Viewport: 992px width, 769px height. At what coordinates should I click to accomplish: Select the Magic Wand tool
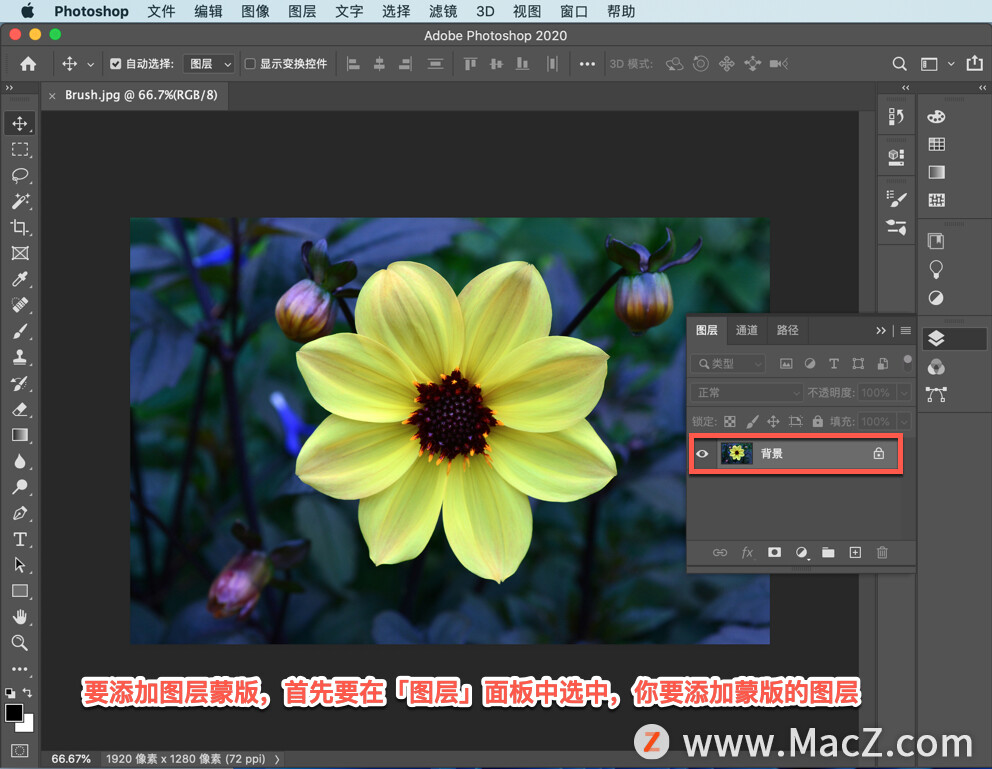20,201
